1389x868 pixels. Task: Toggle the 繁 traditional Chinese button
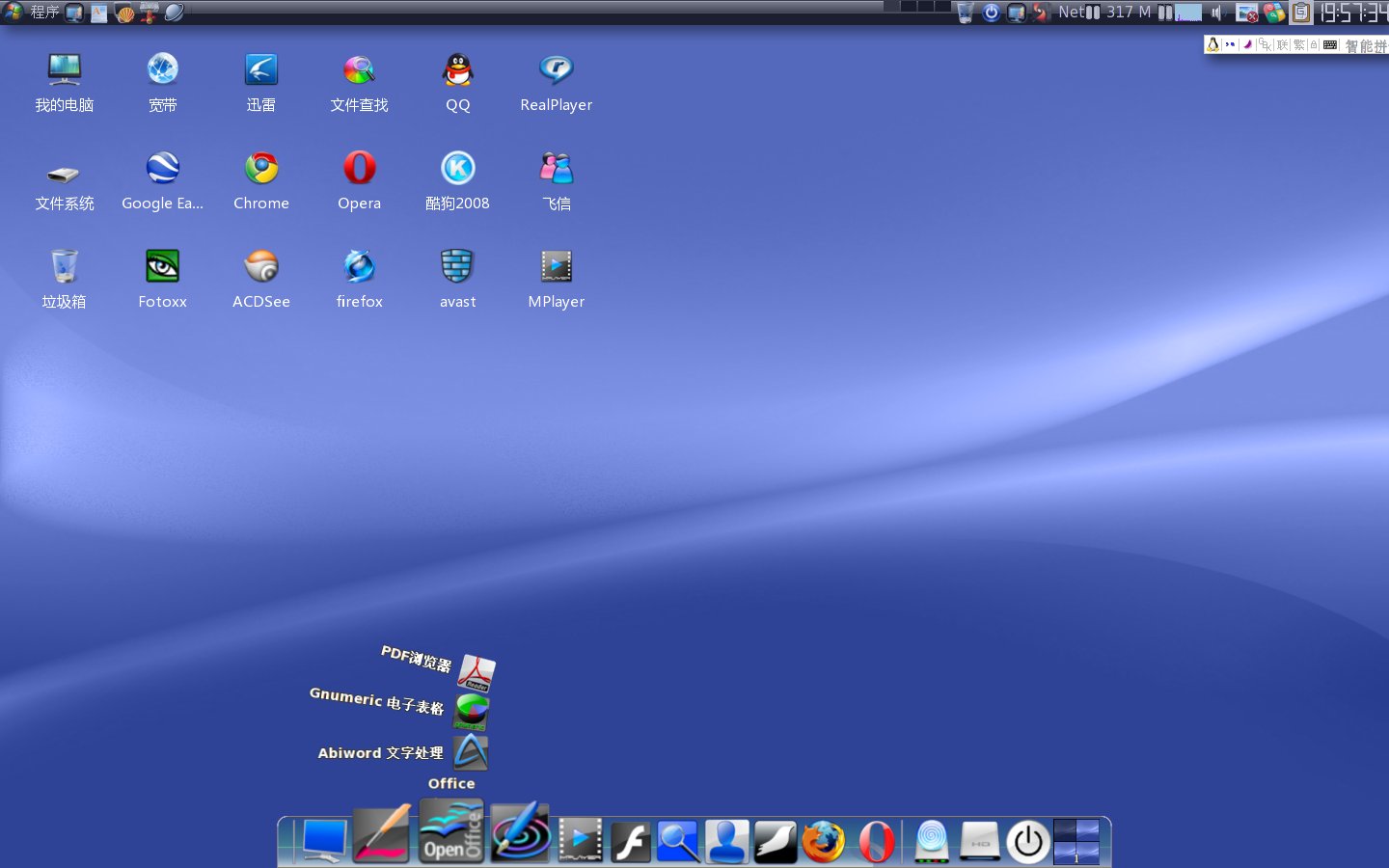click(x=1299, y=44)
